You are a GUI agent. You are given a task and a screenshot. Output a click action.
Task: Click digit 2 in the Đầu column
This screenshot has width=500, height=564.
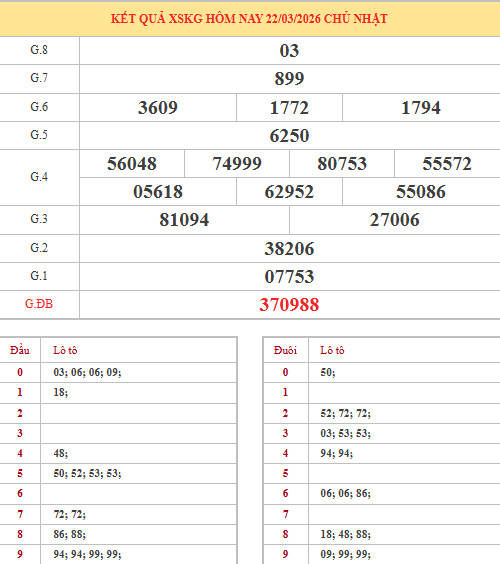[x=20, y=413]
